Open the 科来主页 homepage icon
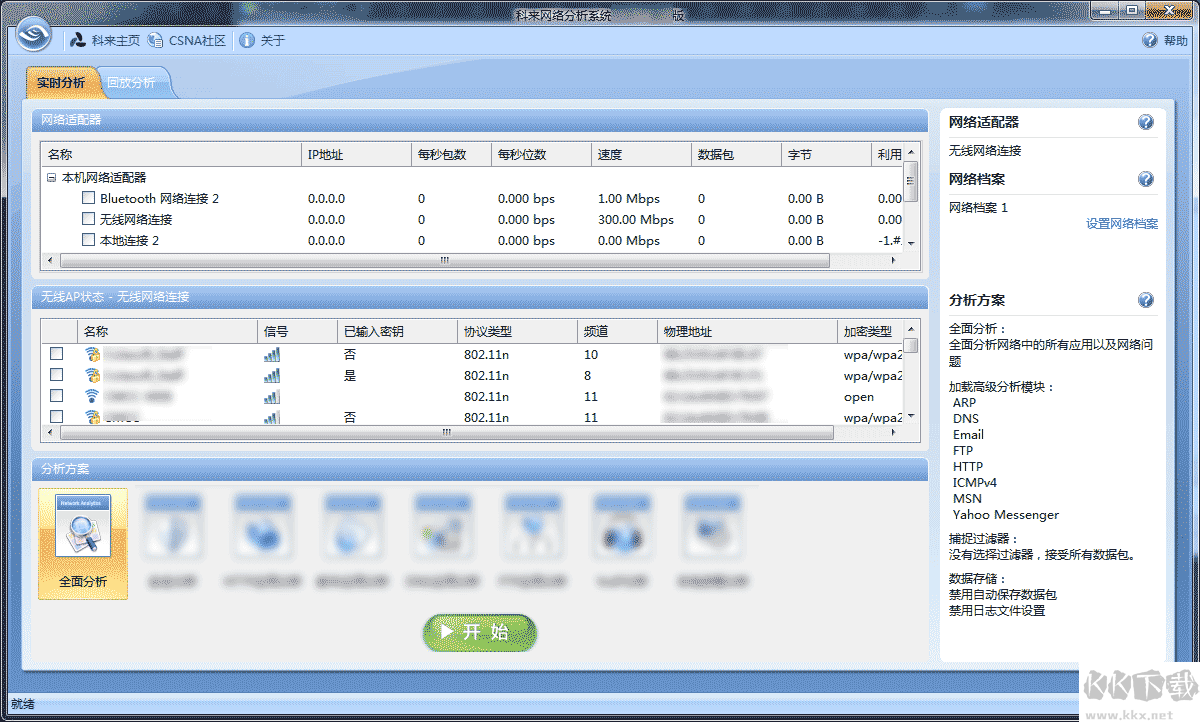The width and height of the screenshot is (1200, 722). click(78, 41)
